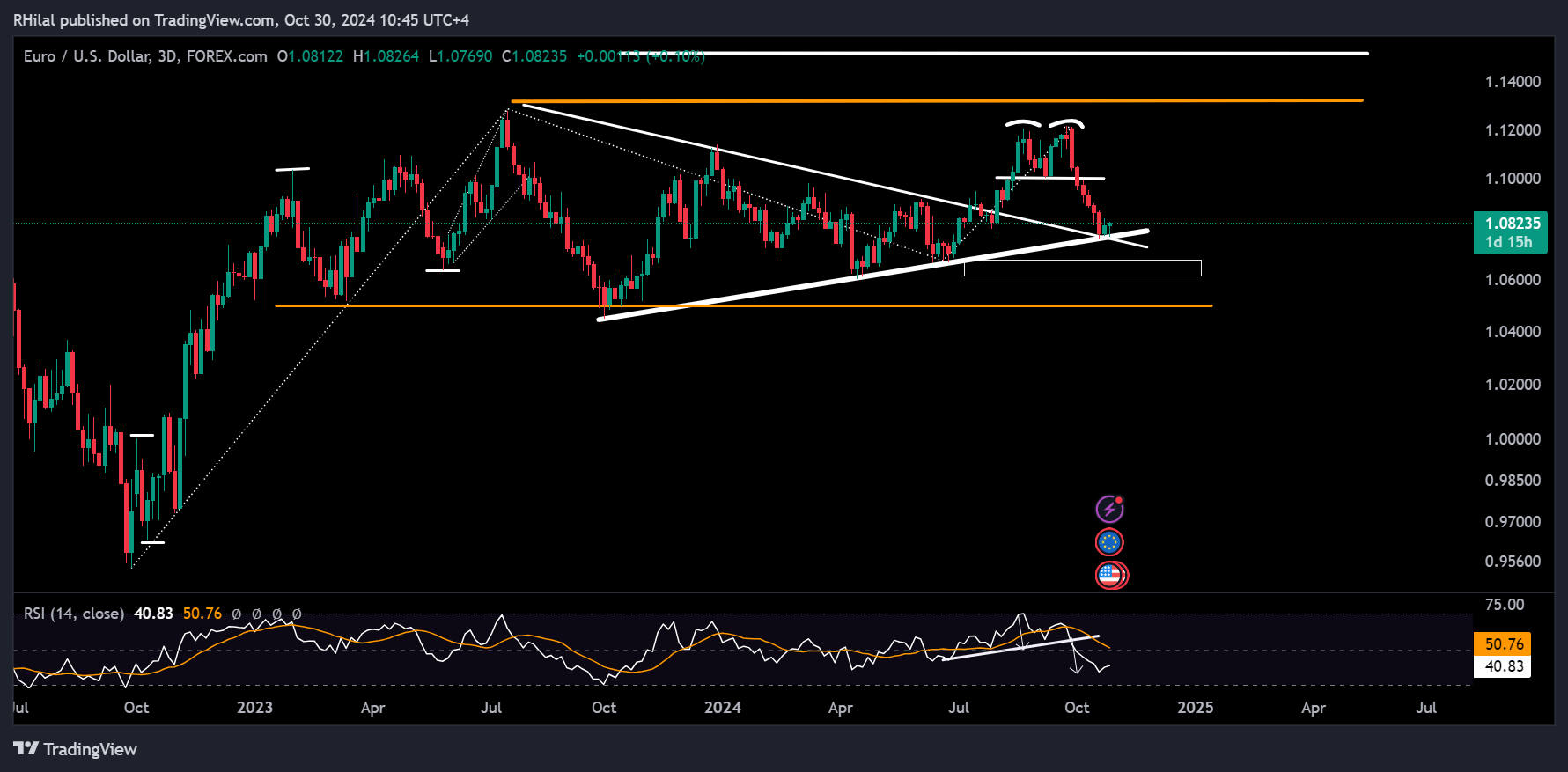Click the current price label 1.08235
The height and width of the screenshot is (772, 1568).
click(1513, 224)
